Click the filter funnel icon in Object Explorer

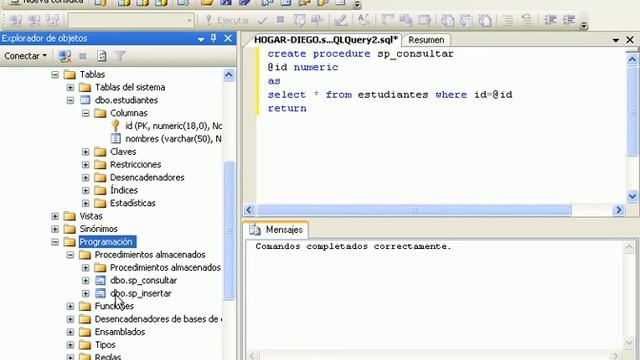click(120, 56)
